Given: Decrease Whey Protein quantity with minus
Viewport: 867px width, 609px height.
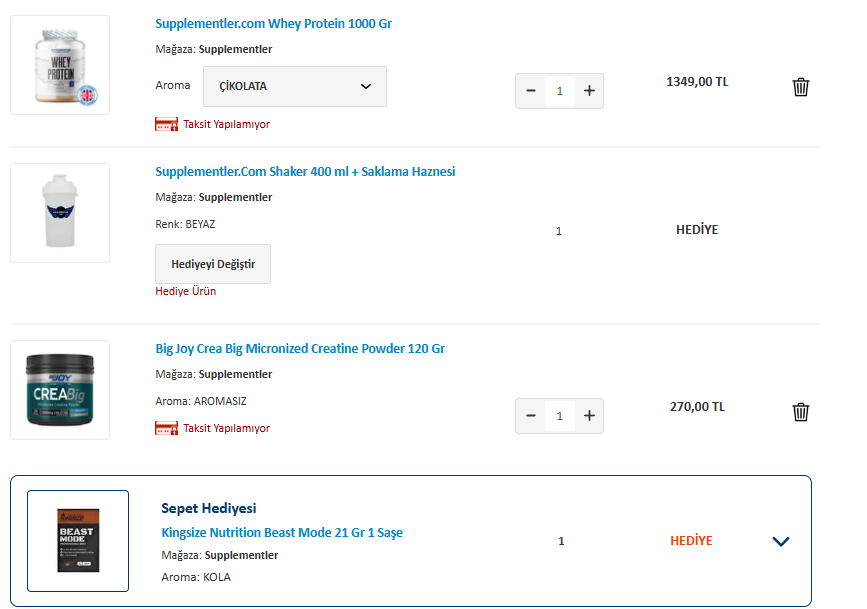Looking at the screenshot, I should (x=531, y=91).
